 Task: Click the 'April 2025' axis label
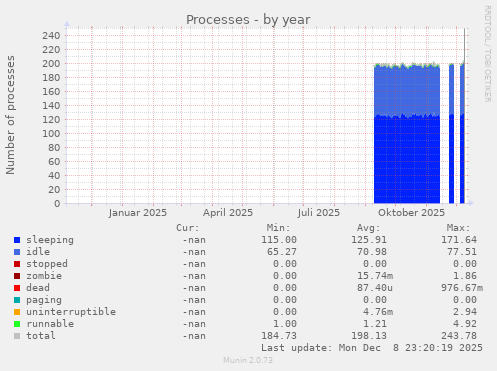[228, 213]
